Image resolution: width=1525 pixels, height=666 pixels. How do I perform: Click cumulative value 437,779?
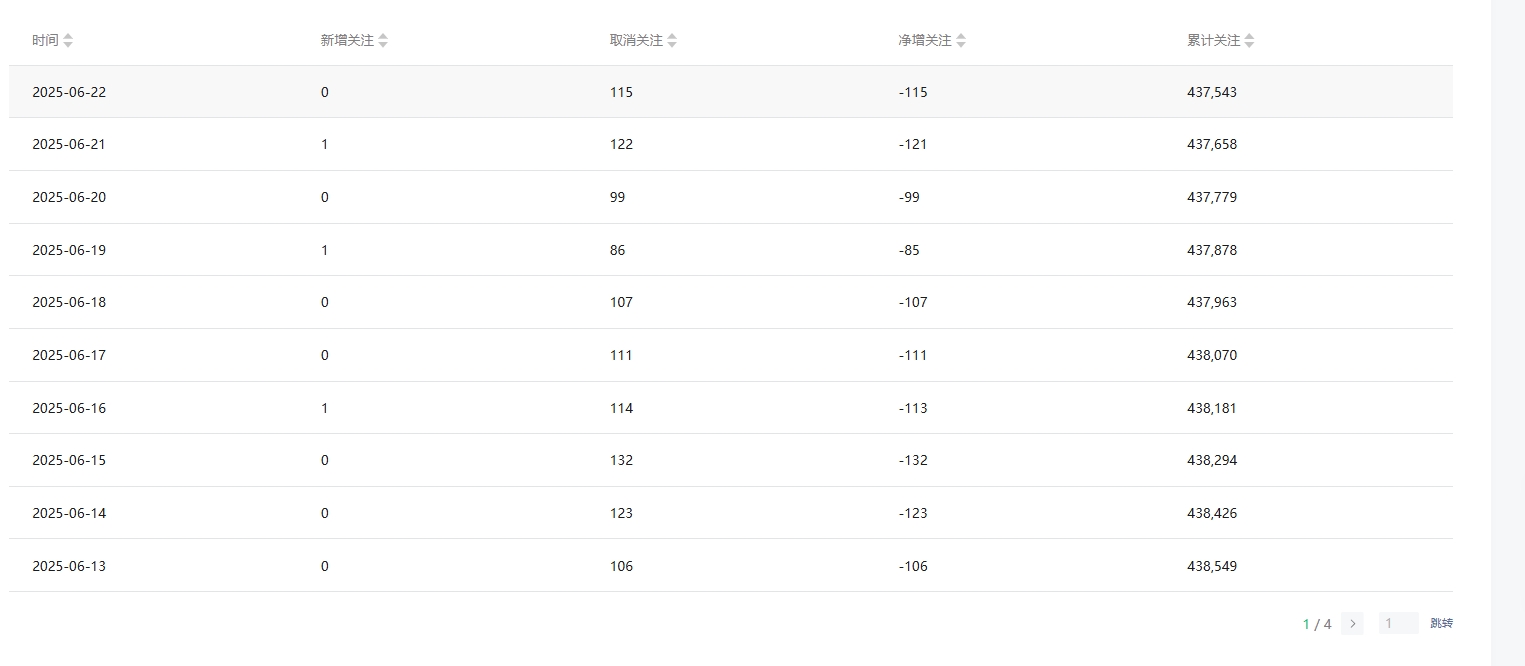(x=1212, y=197)
